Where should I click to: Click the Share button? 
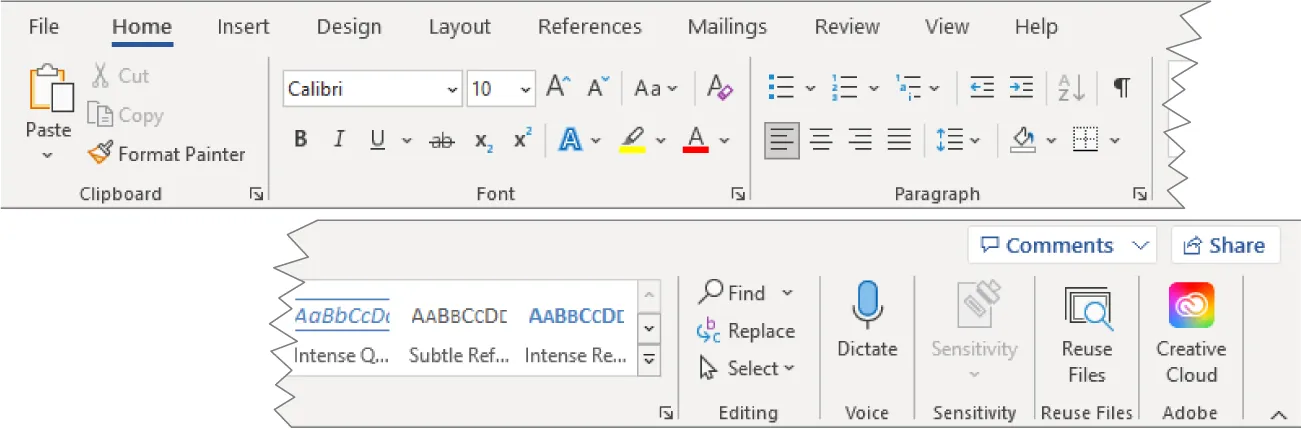1225,246
